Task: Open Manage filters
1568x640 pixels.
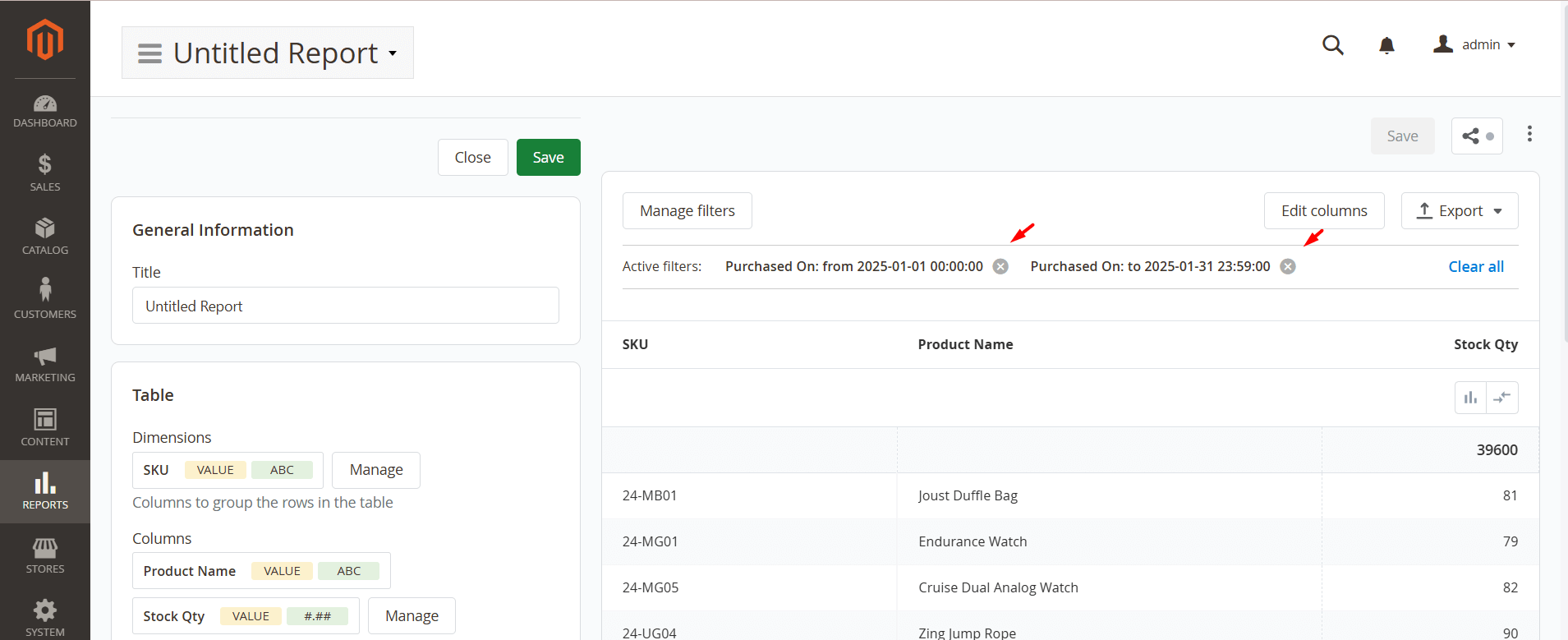Action: pyautogui.click(x=687, y=211)
